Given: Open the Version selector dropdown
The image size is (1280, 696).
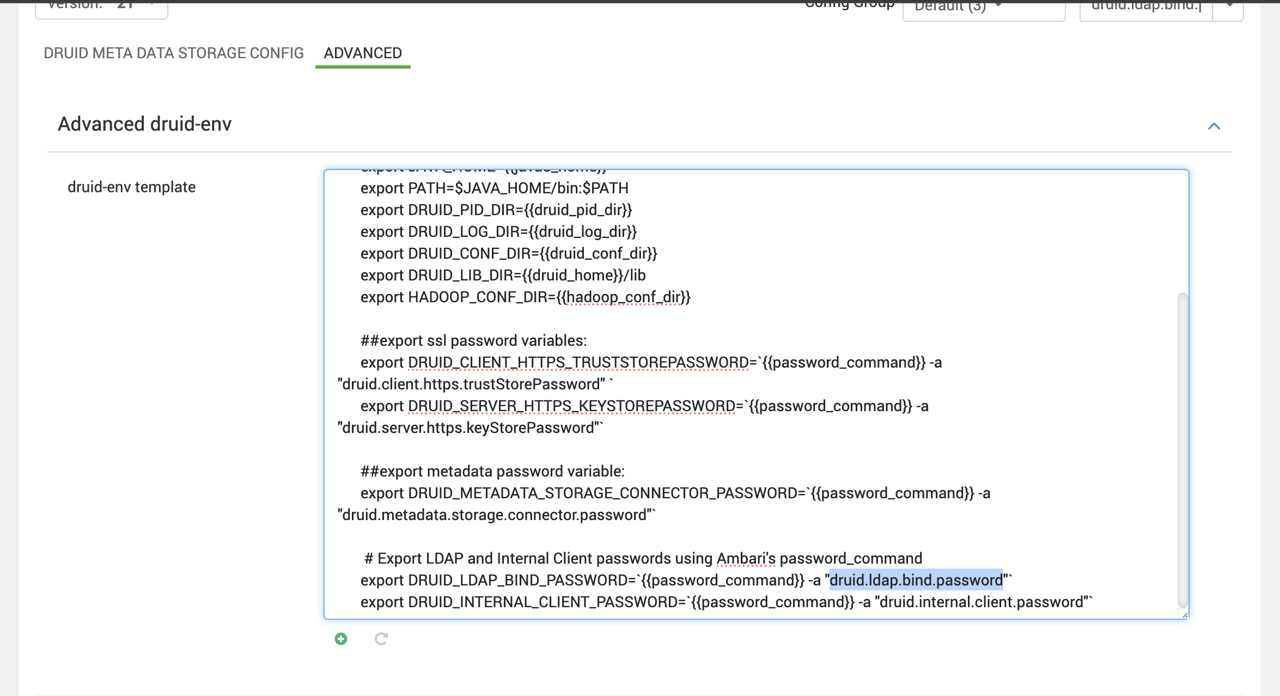Looking at the screenshot, I should coord(101,7).
